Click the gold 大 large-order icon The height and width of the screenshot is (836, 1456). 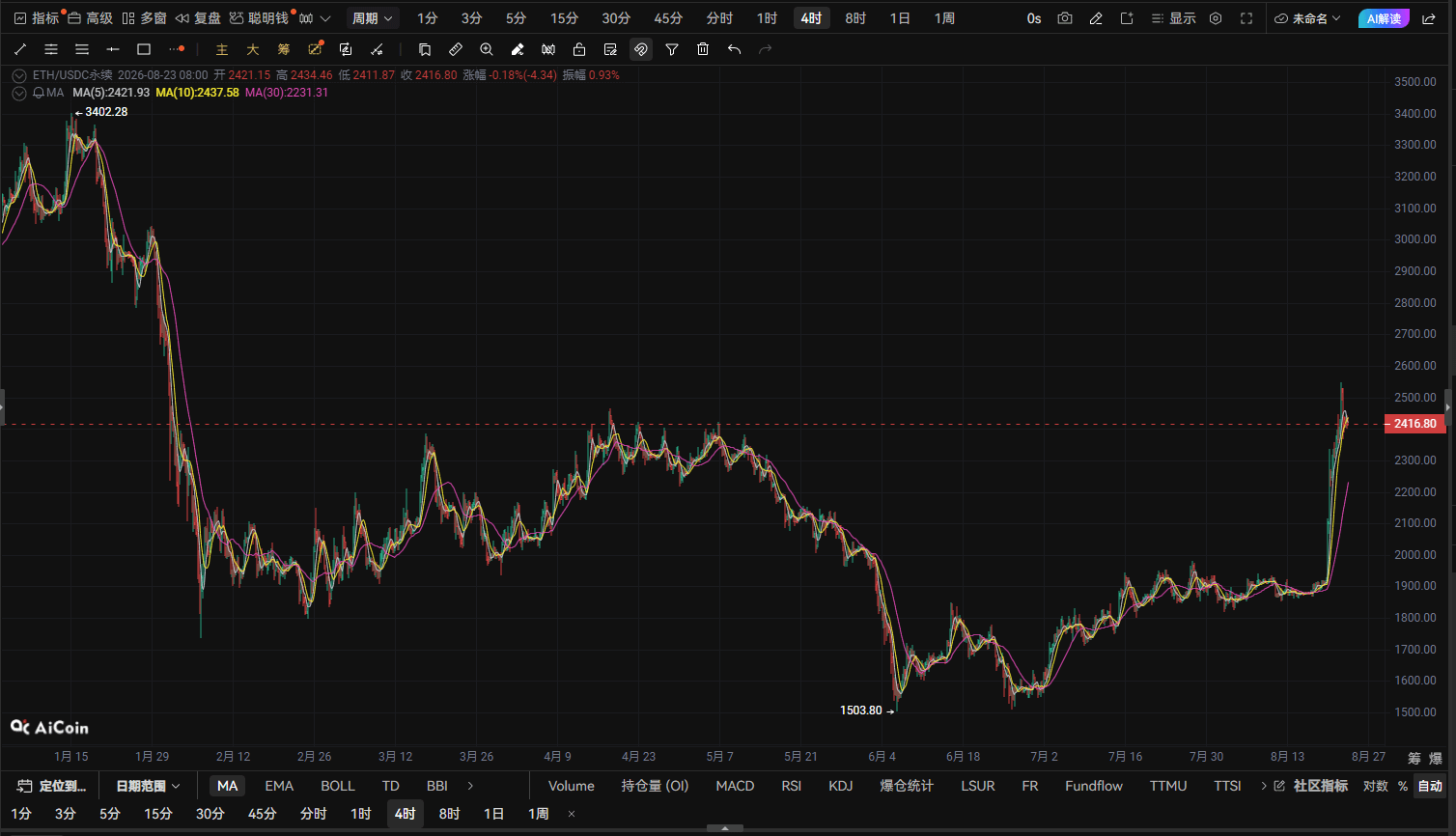[253, 49]
